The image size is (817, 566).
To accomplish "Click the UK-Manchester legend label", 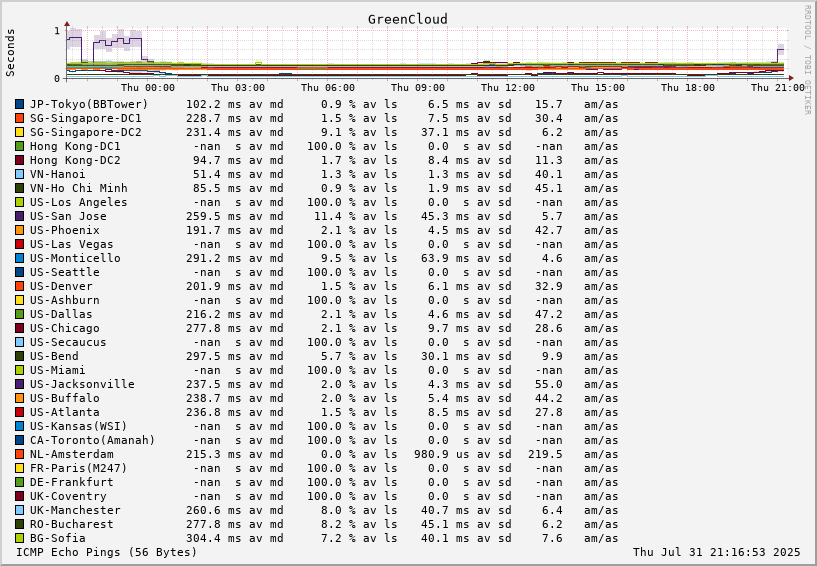I will point(75,510).
